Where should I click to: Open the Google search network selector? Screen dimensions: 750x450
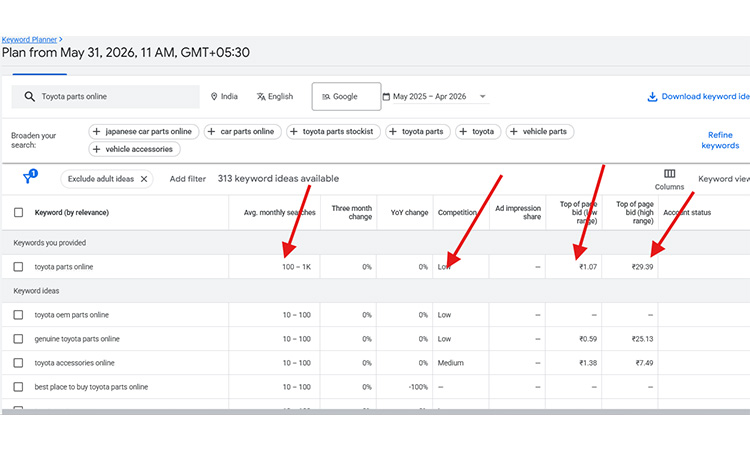coord(346,97)
